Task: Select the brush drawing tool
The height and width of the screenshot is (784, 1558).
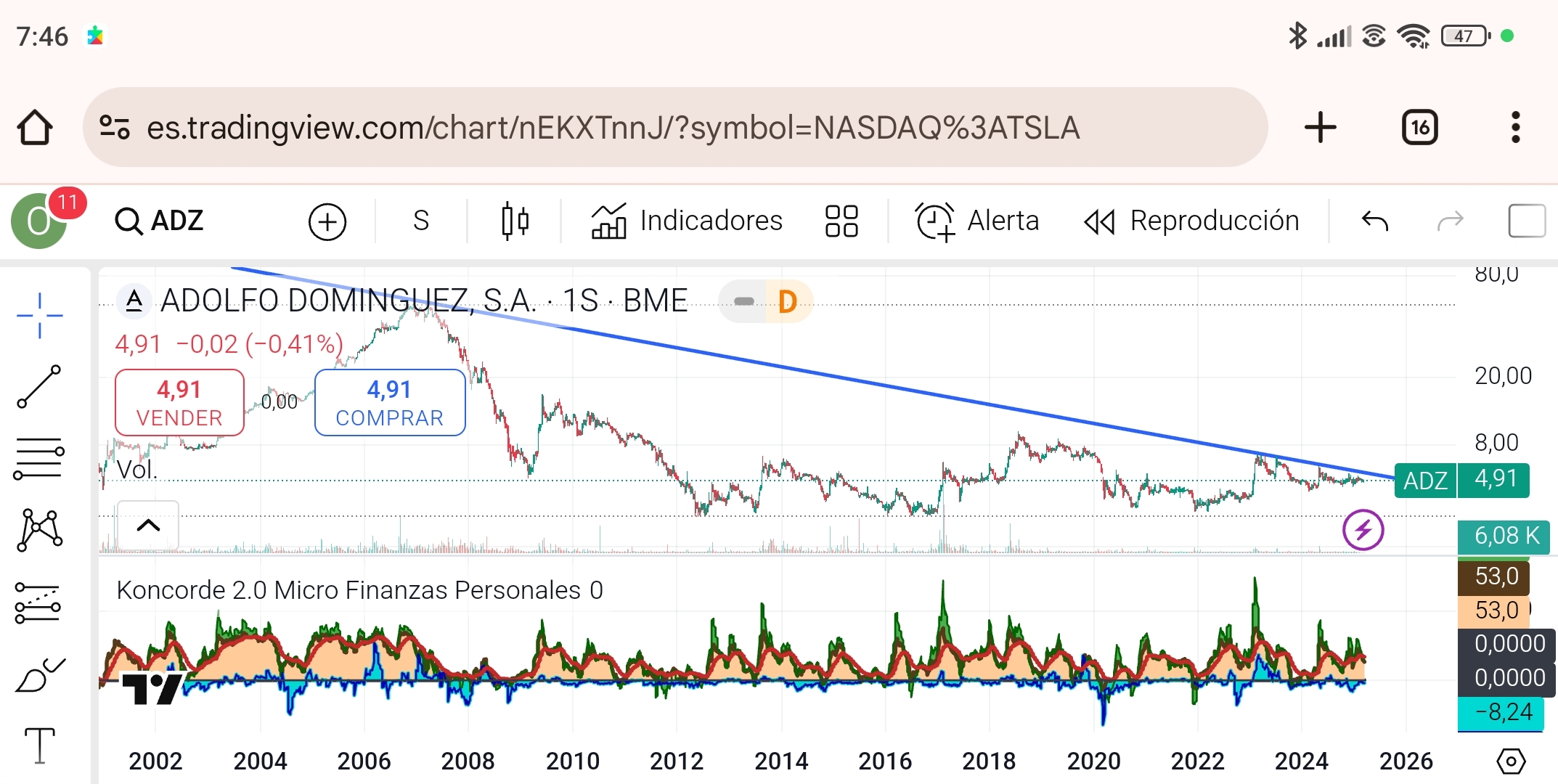Action: click(39, 674)
